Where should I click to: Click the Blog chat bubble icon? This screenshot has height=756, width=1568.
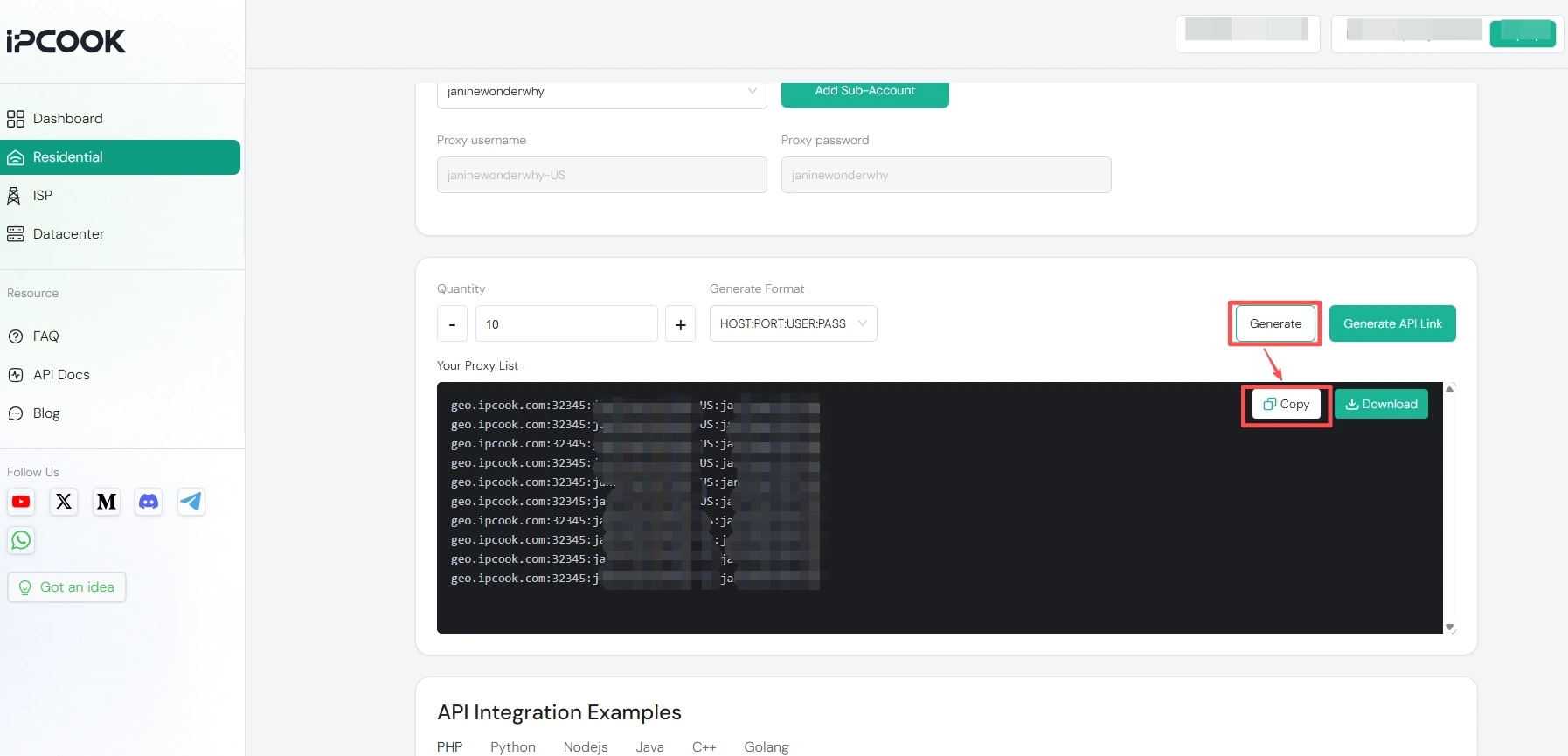[x=16, y=413]
